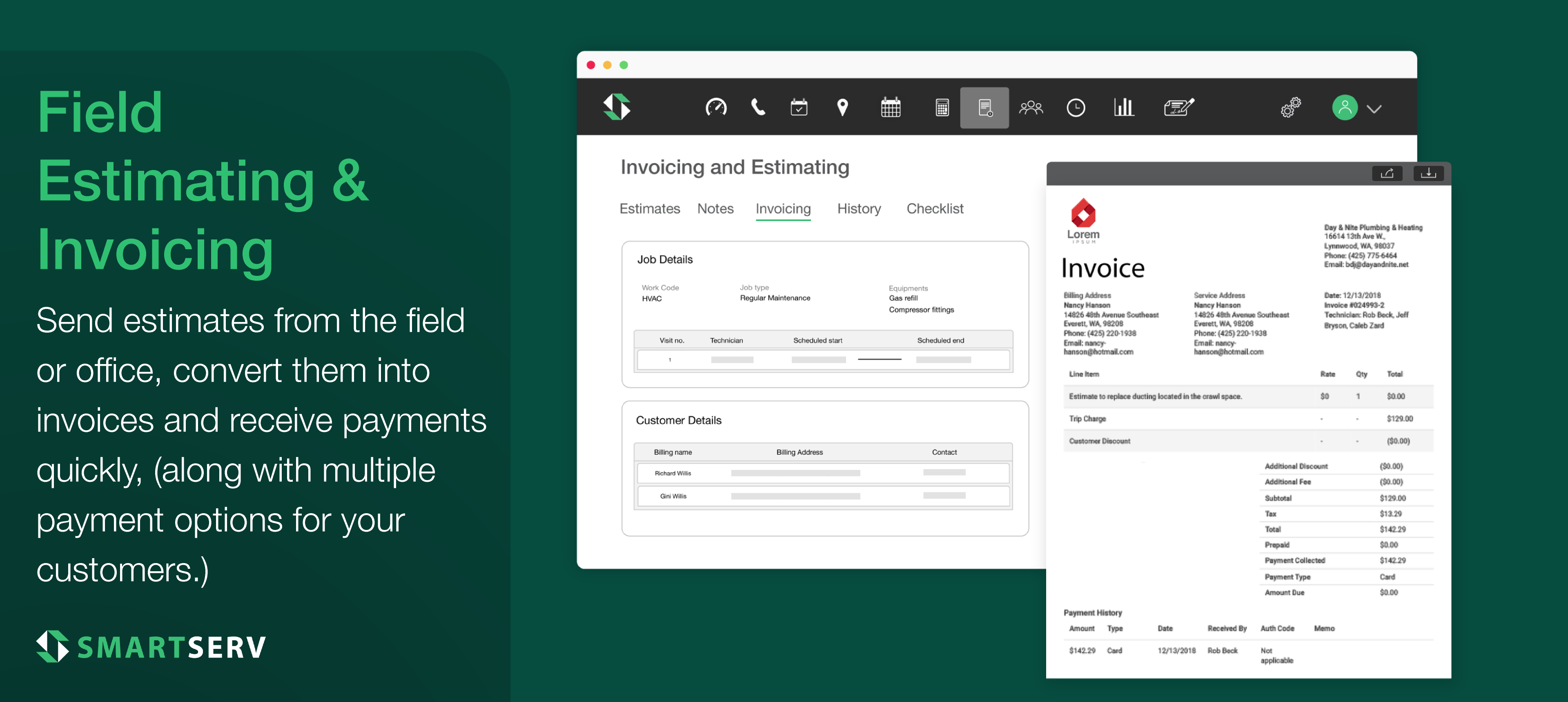
Task: Open the bar chart reports icon
Action: 1123,107
